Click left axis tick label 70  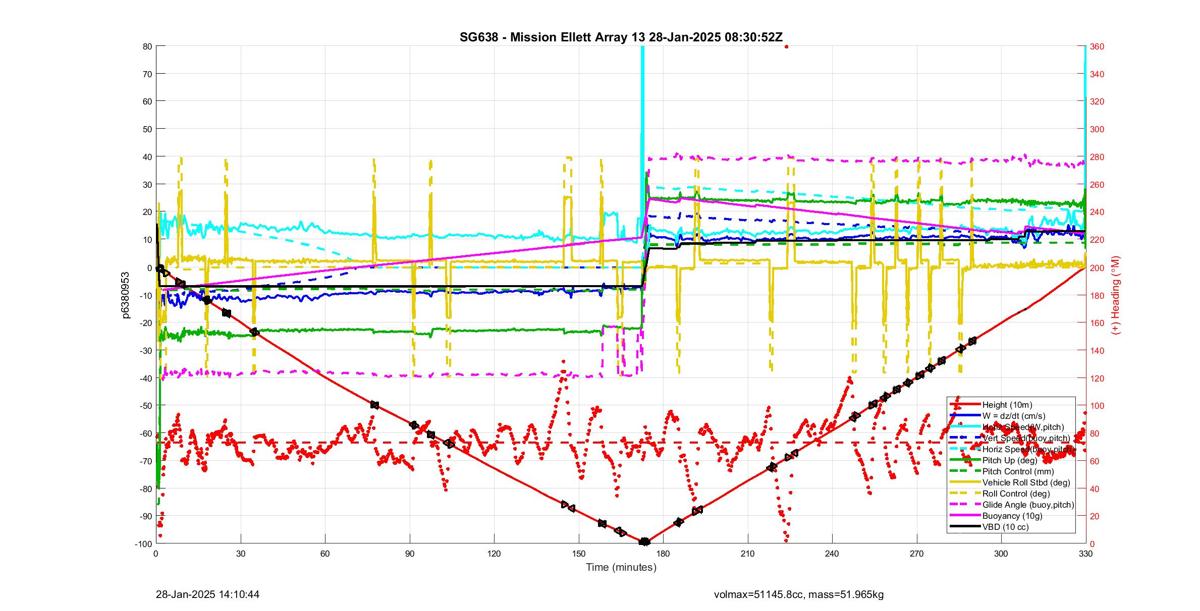pyautogui.click(x=146, y=74)
